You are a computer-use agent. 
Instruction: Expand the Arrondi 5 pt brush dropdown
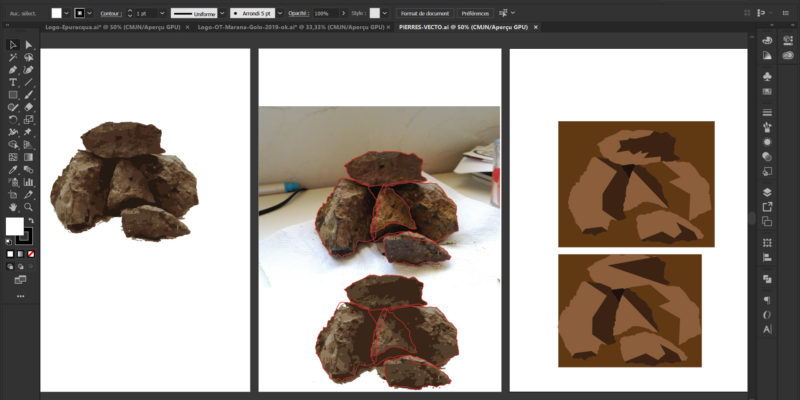pyautogui.click(x=280, y=13)
